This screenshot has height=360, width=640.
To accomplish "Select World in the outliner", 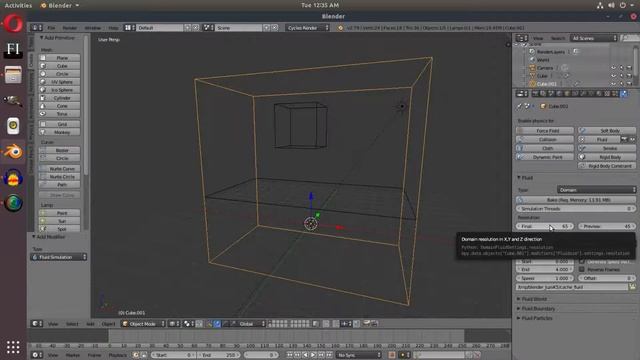I will [543, 60].
